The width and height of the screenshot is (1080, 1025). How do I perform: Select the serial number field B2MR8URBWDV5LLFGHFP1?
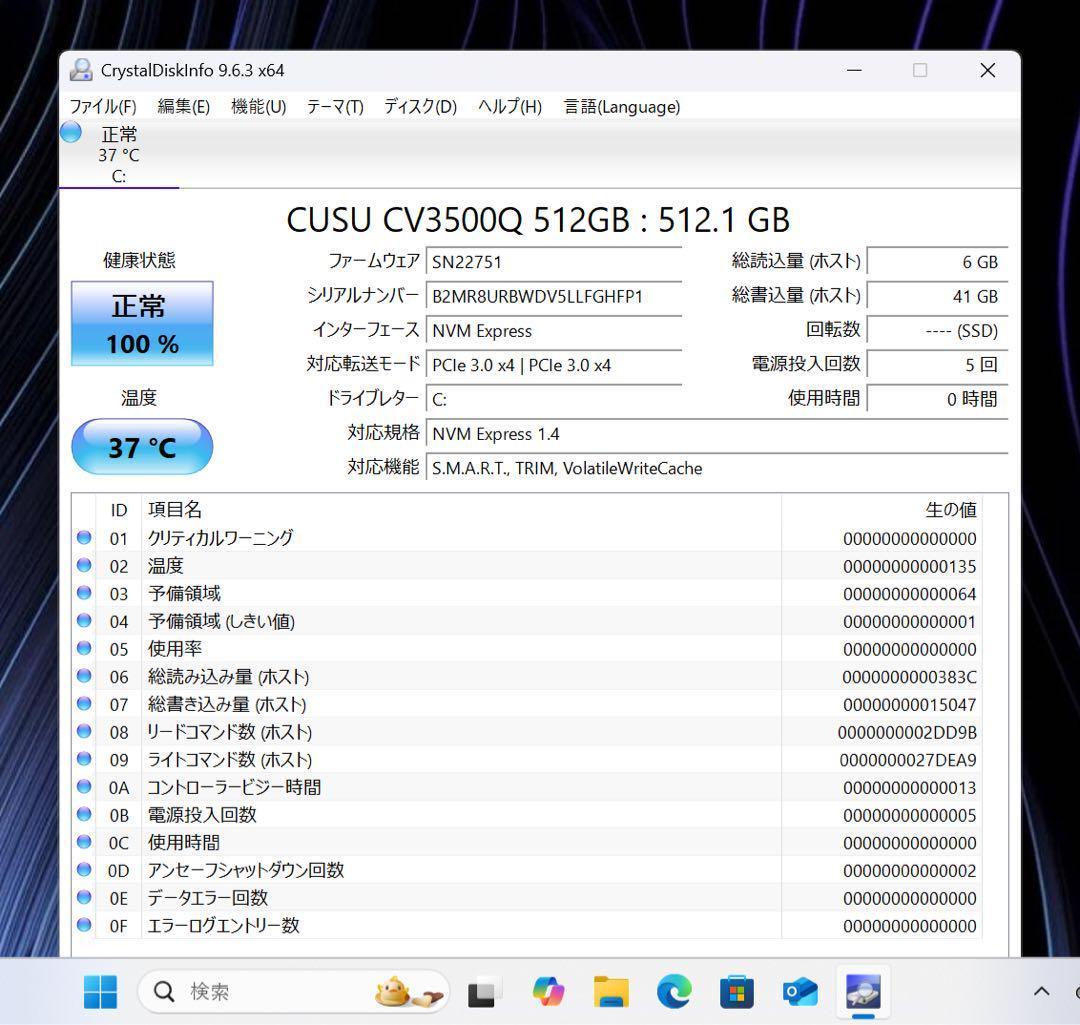click(x=554, y=296)
